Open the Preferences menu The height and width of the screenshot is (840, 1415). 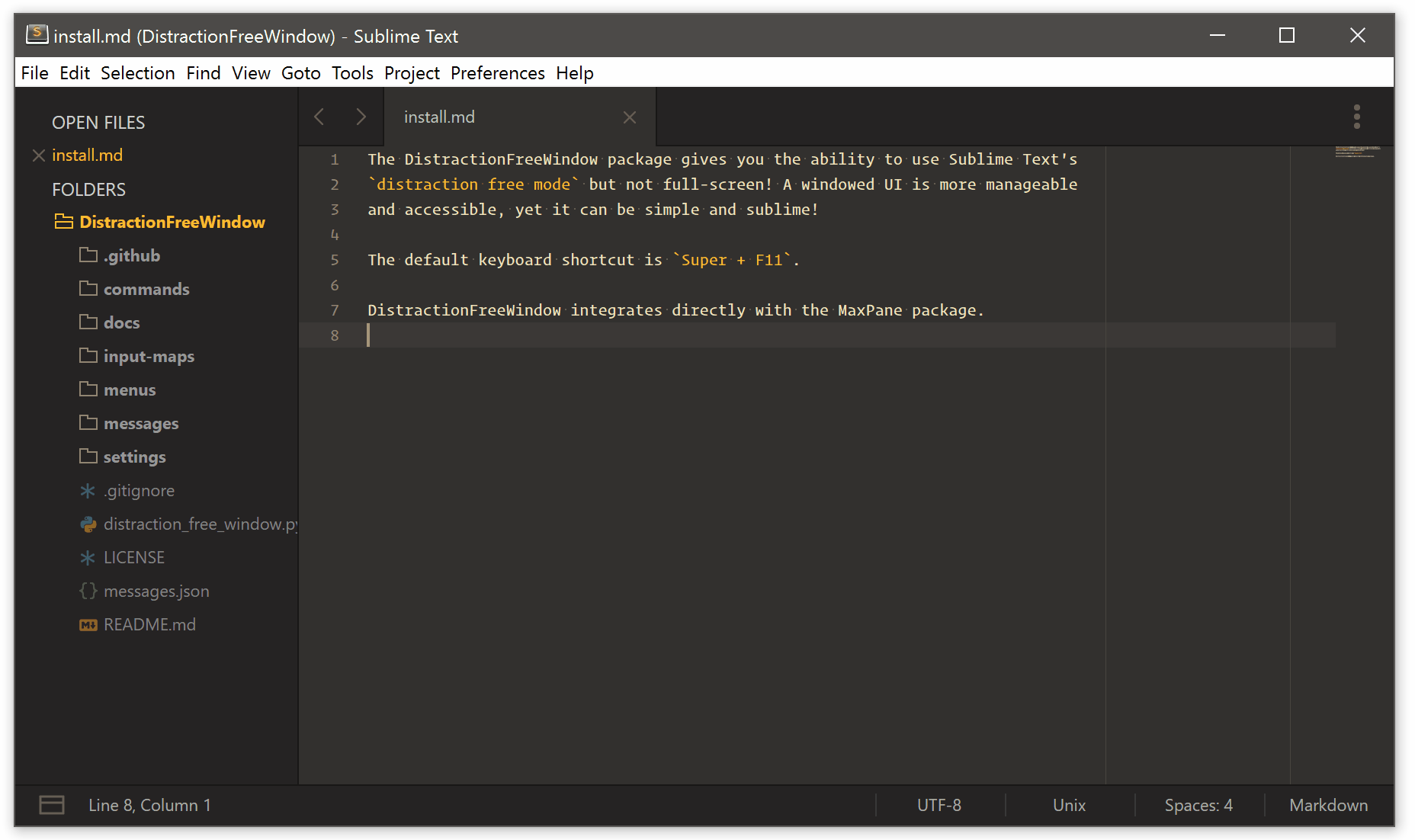point(498,73)
